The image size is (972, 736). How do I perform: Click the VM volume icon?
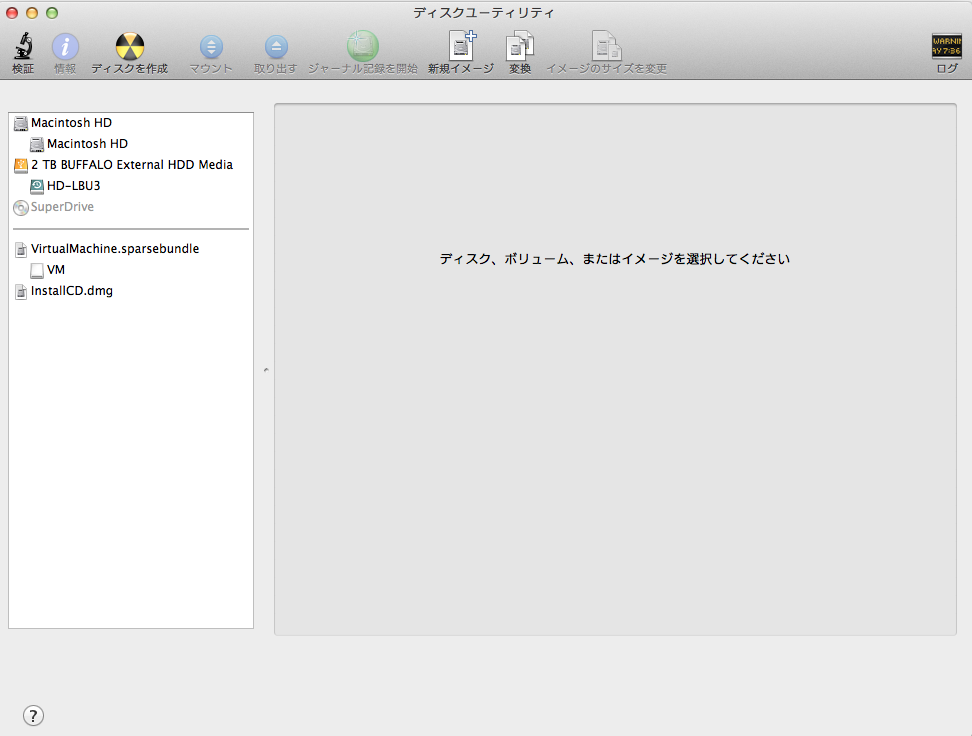coord(37,270)
